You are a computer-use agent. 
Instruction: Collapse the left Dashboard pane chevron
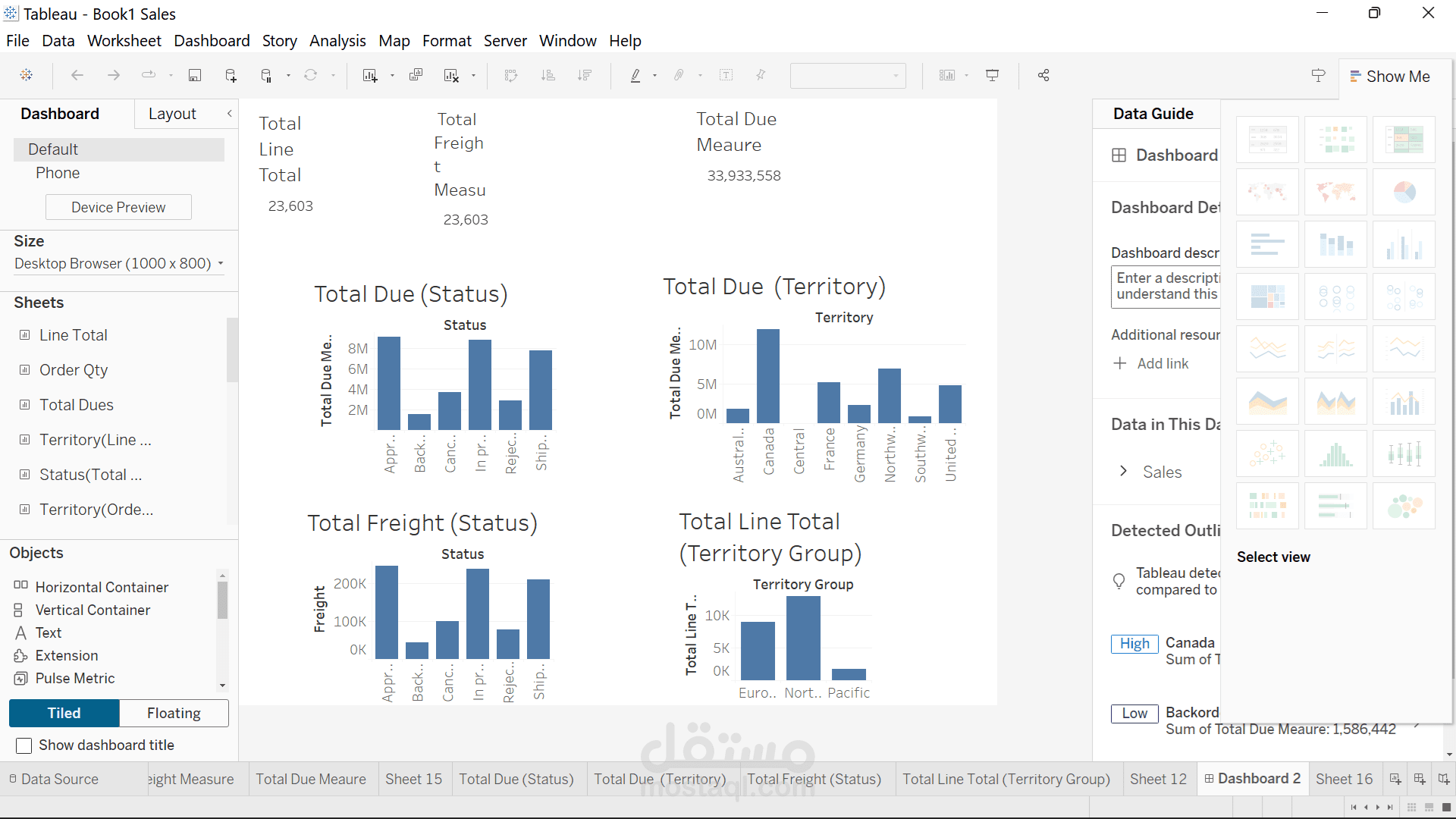point(229,114)
